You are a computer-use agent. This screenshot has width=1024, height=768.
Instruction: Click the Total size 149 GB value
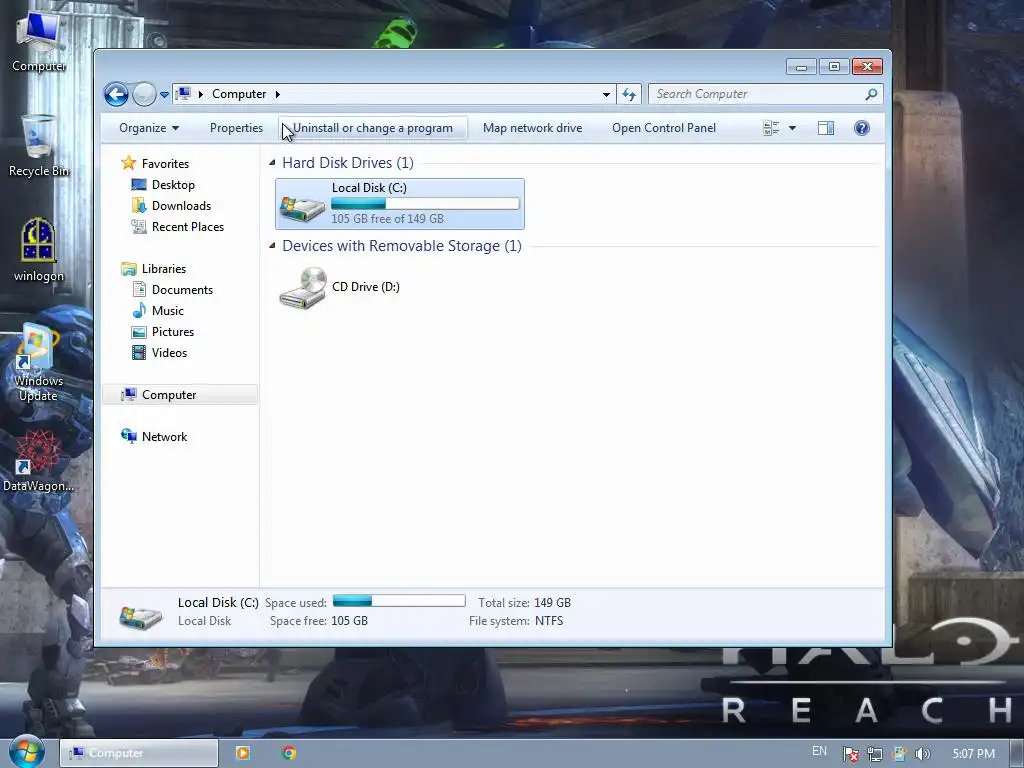(x=552, y=603)
